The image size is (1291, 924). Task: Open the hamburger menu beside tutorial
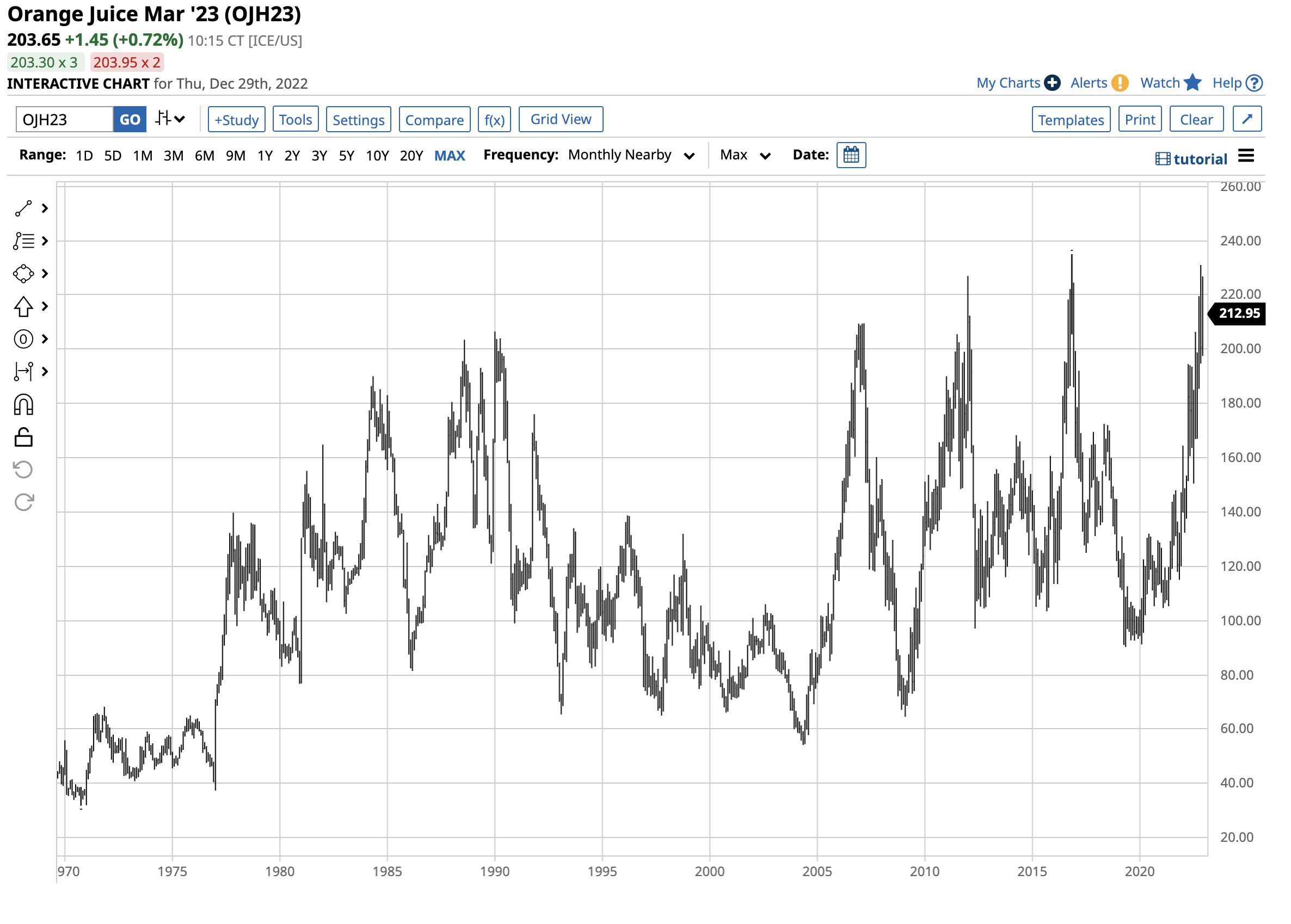click(x=1246, y=156)
